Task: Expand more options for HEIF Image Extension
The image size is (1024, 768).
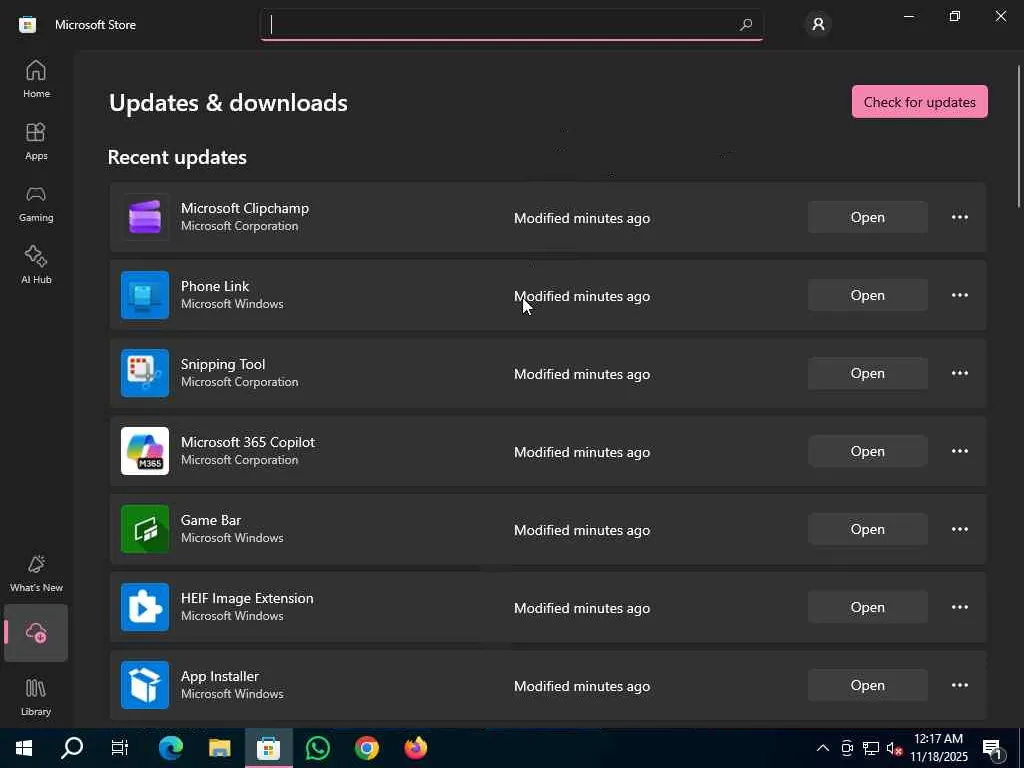Action: (959, 607)
